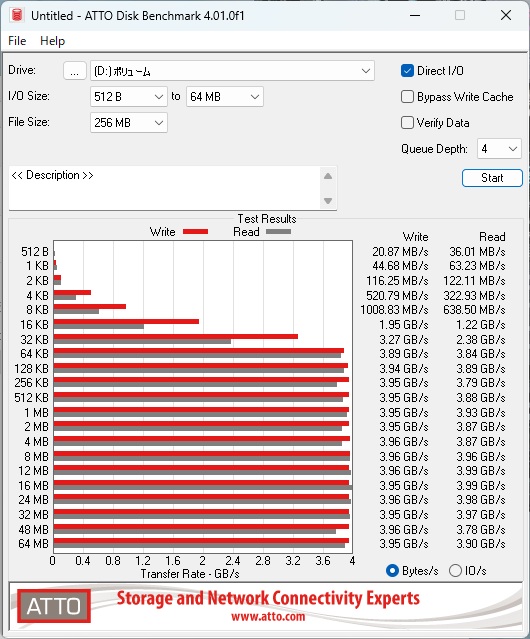The width and height of the screenshot is (530, 639).
Task: Click the "Storage and Network Connectivity Experts" banner text
Action: (268, 598)
